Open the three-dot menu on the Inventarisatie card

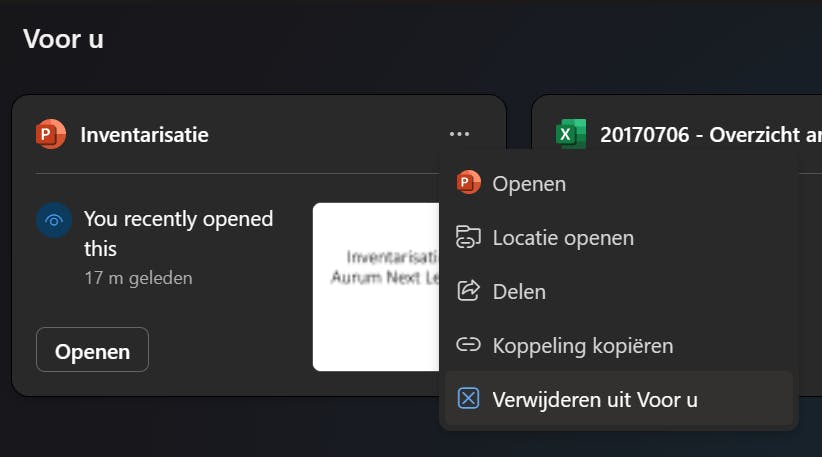(459, 134)
